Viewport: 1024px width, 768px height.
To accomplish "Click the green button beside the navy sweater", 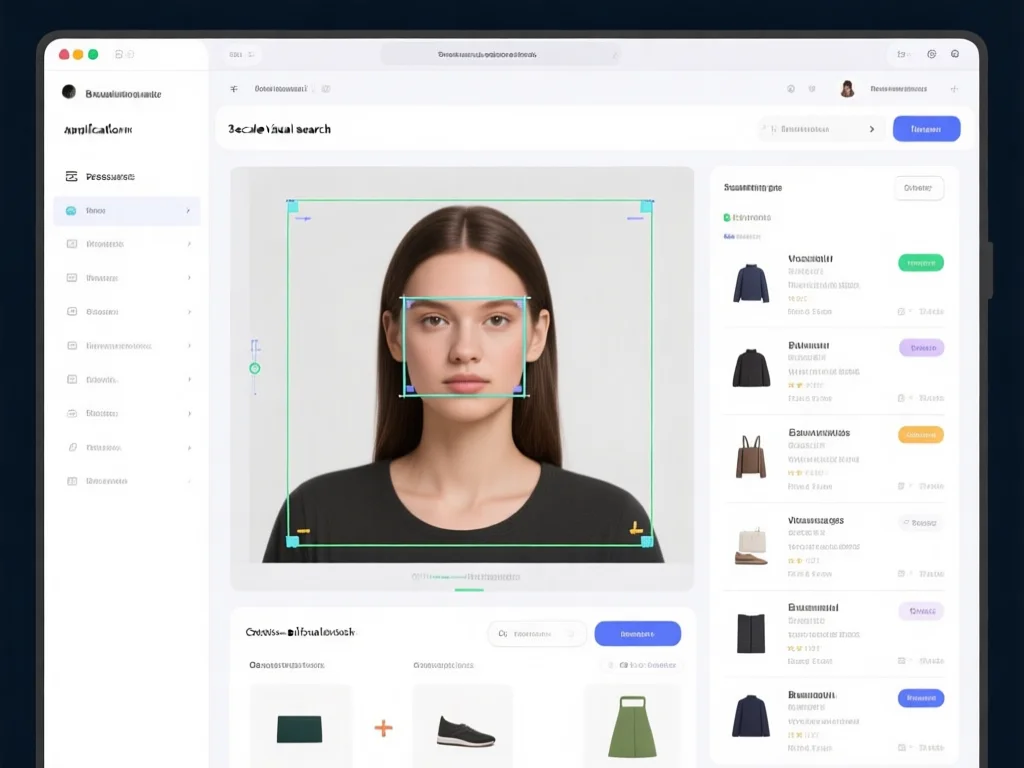I will point(921,263).
